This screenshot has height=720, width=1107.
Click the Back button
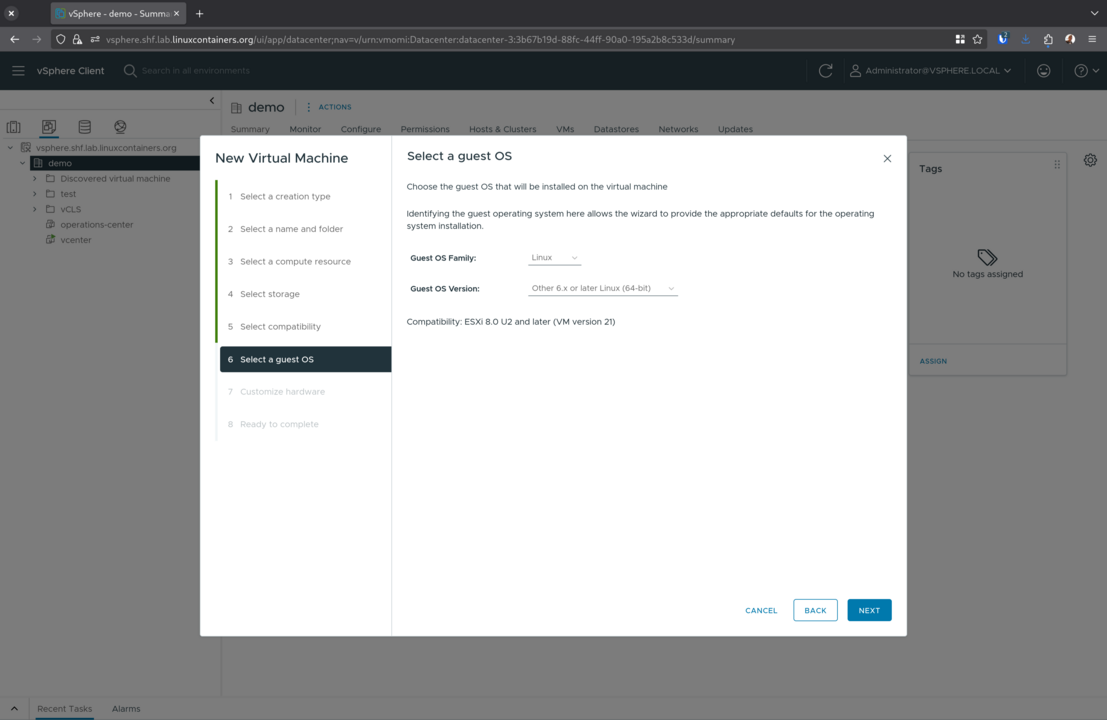pos(815,610)
